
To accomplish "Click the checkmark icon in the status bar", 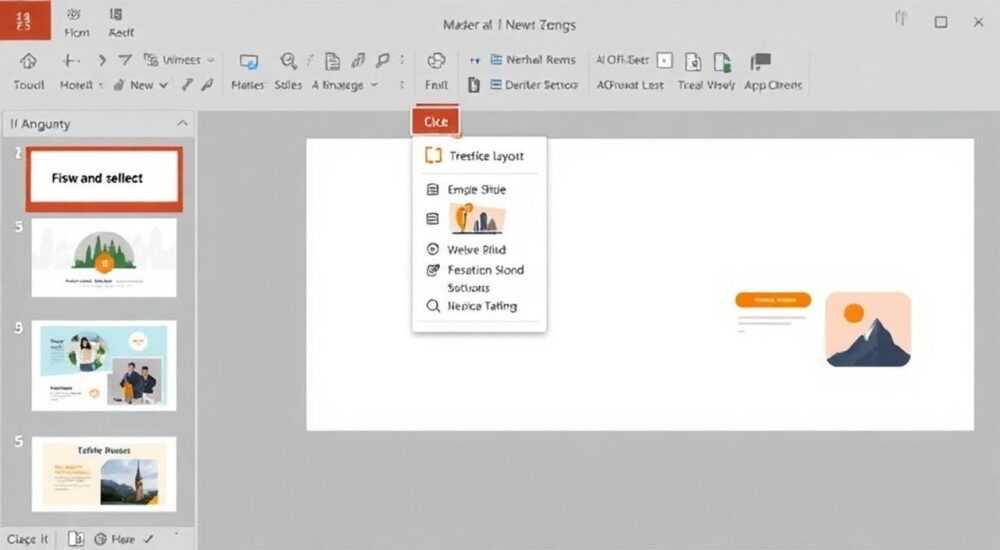I will pos(149,539).
